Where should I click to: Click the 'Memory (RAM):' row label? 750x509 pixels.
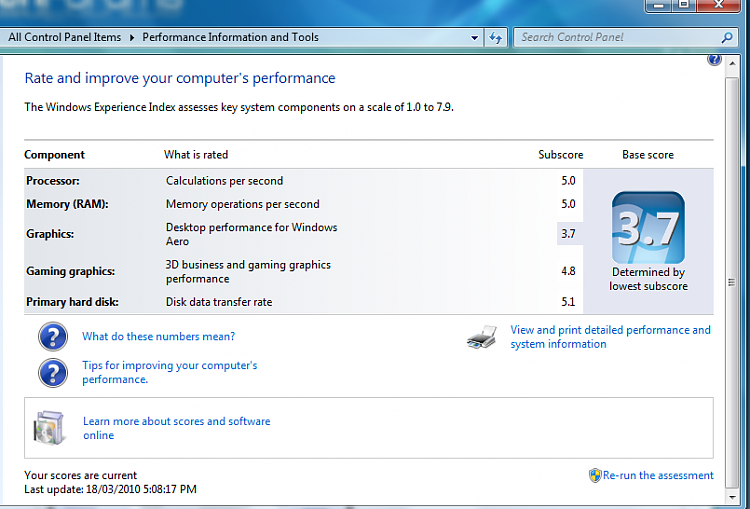coord(67,204)
